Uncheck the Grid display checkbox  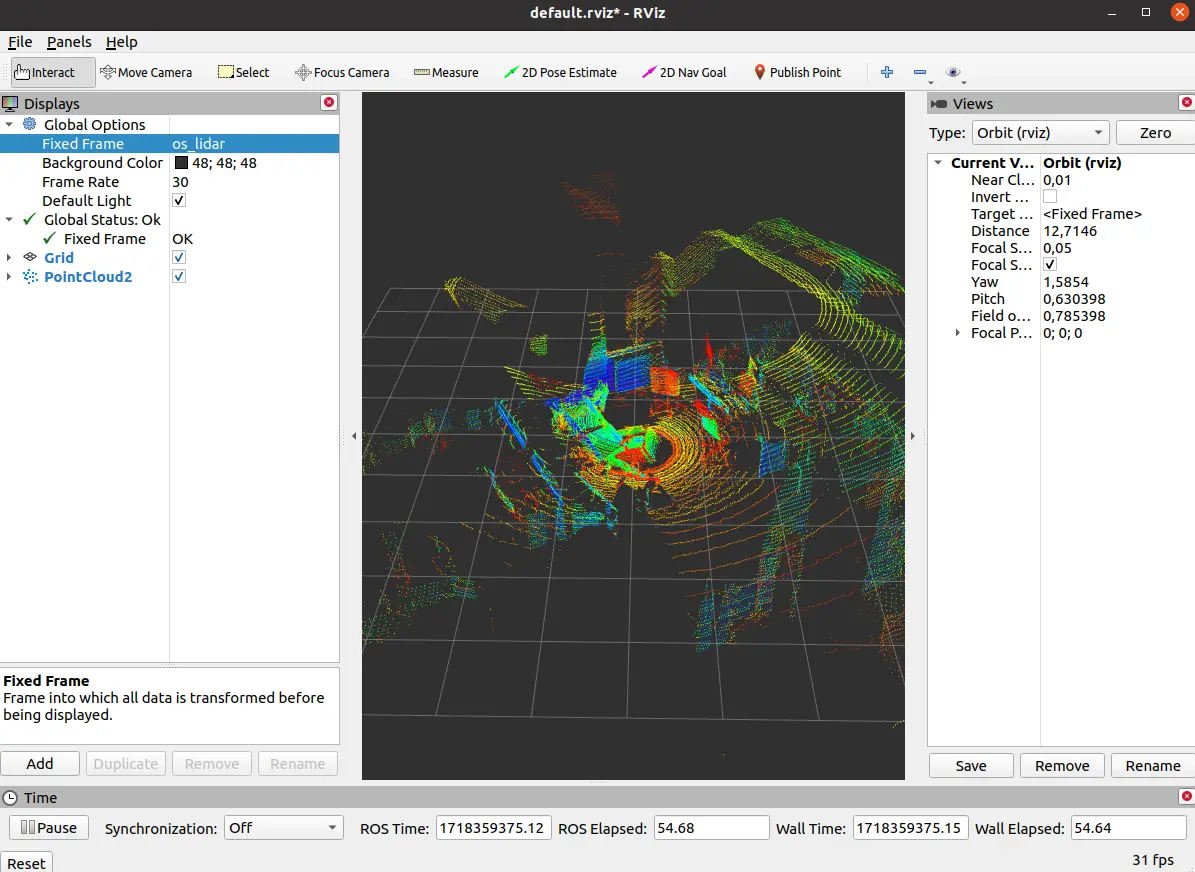coord(180,257)
